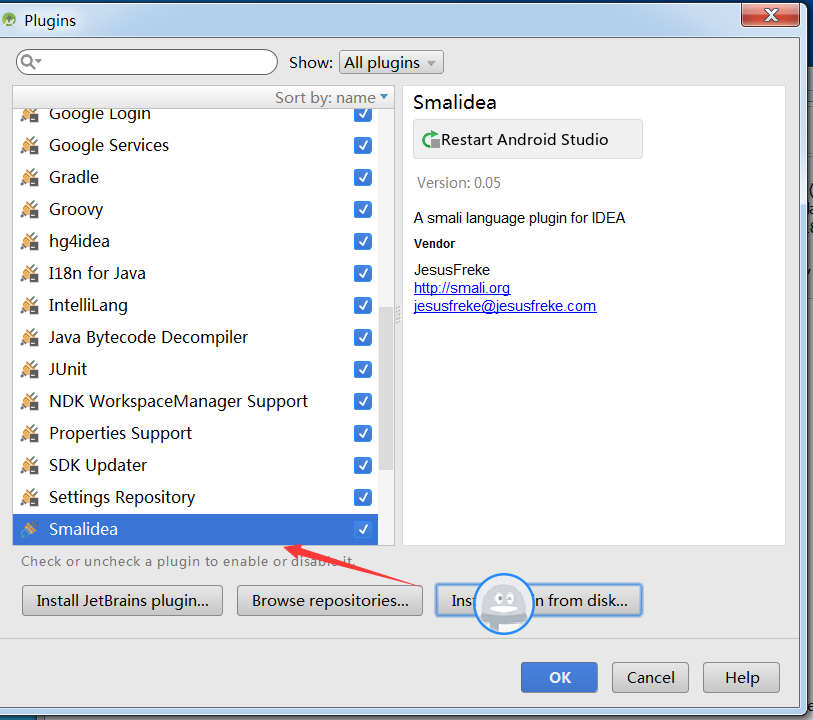This screenshot has height=720, width=813.
Task: Click the plugin icon beside Groovy
Action: click(x=30, y=210)
